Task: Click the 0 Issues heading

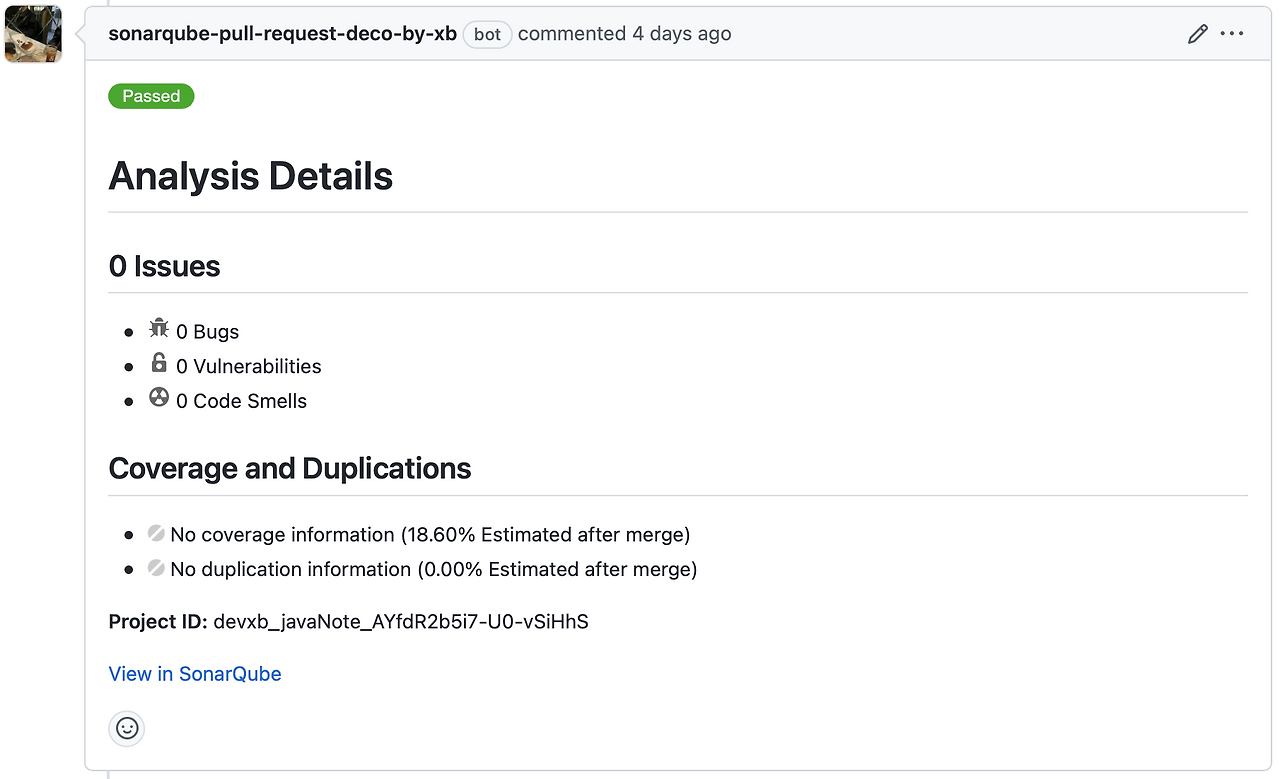Action: 164,266
